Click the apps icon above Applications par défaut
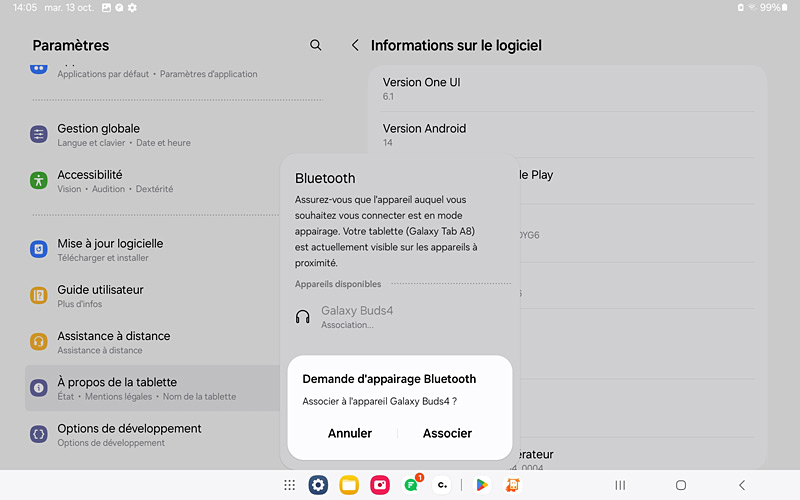 (39, 68)
